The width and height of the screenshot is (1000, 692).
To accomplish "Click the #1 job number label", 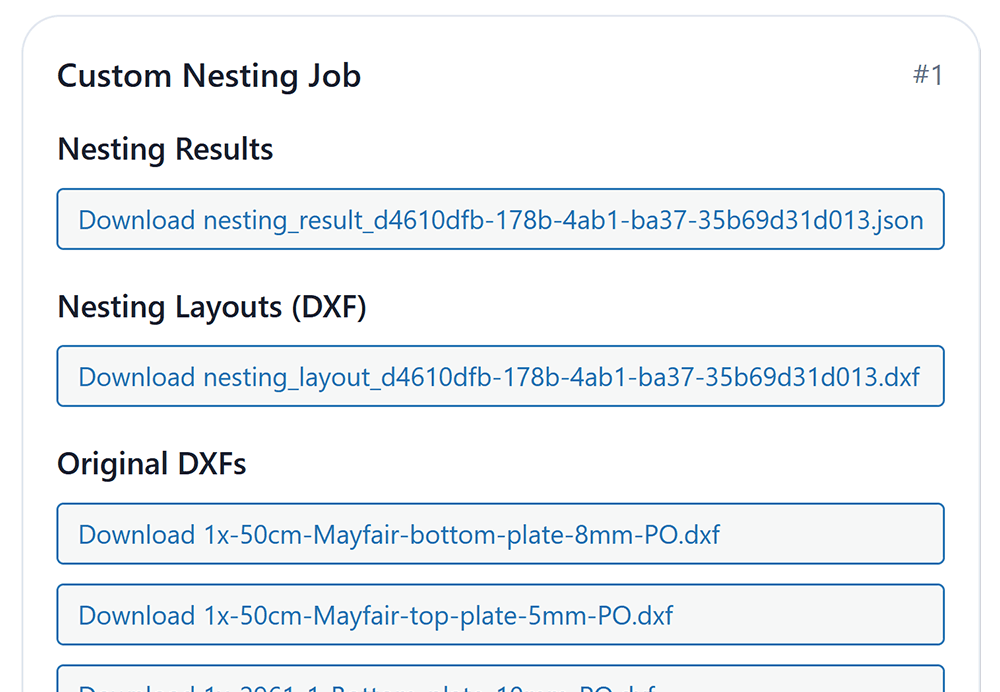I will click(x=927, y=76).
